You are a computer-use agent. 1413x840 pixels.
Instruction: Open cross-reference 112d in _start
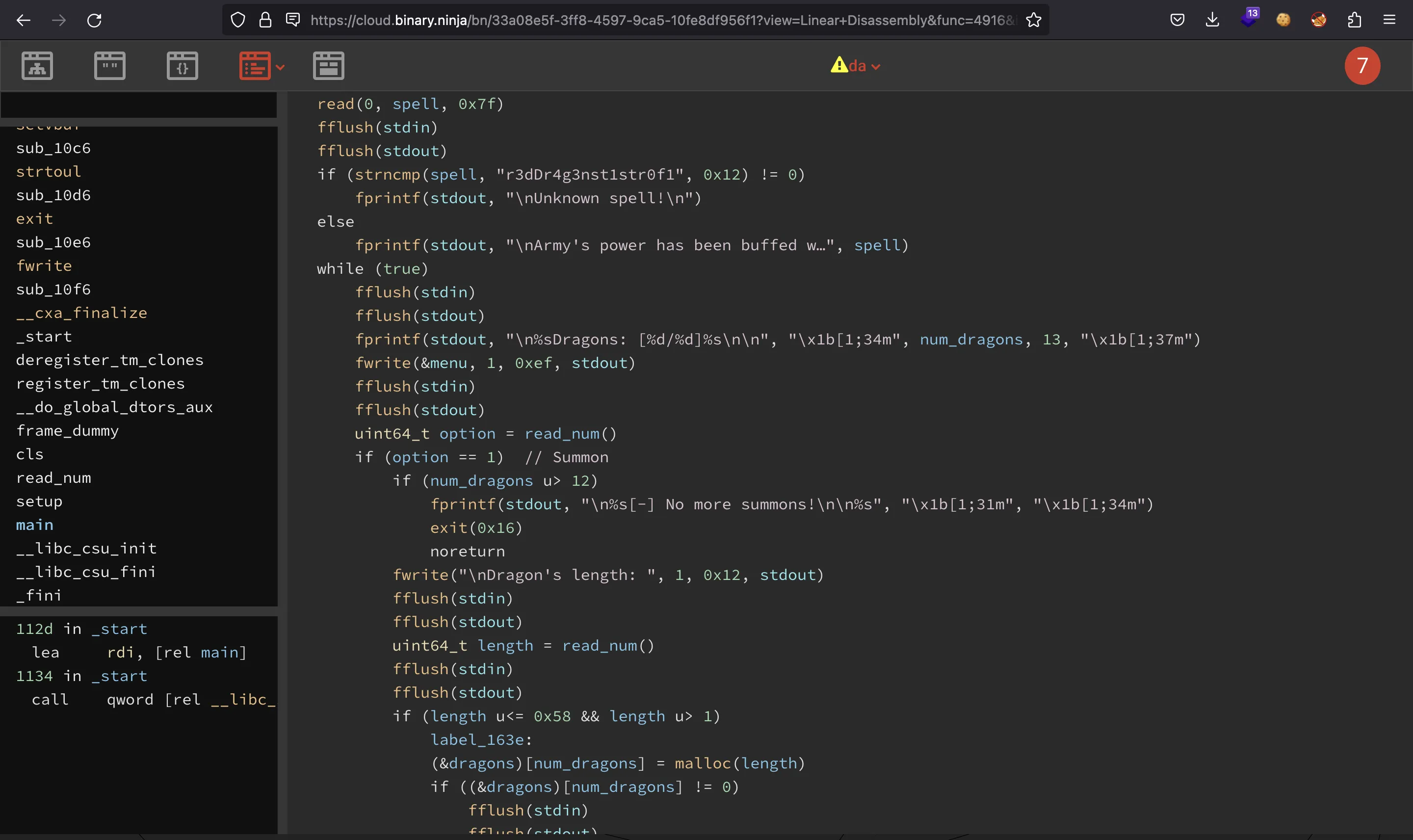(81, 629)
